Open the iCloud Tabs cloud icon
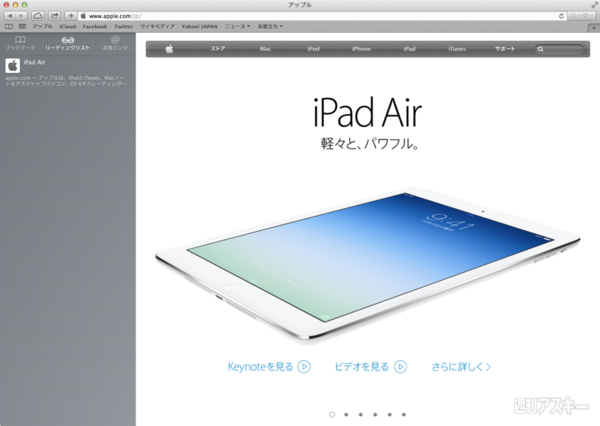600x426 pixels. [38, 16]
